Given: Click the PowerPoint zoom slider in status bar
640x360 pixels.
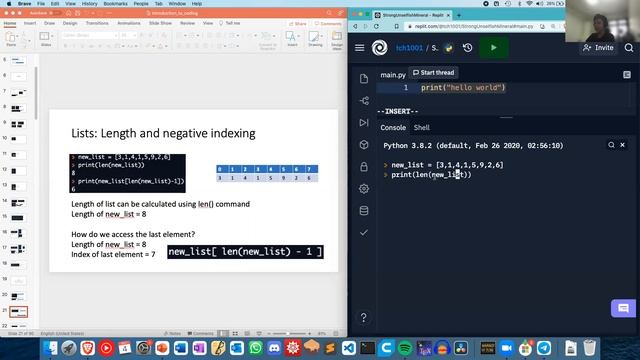Looking at the screenshot, I should tap(289, 333).
